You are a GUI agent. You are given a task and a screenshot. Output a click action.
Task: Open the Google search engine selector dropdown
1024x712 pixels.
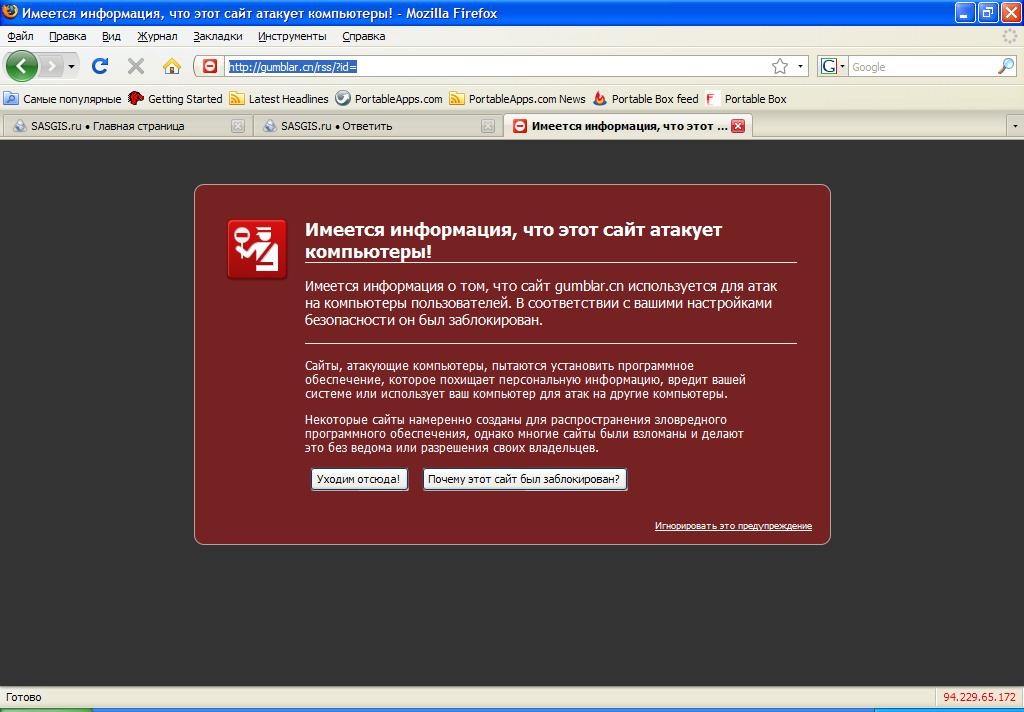(x=833, y=67)
